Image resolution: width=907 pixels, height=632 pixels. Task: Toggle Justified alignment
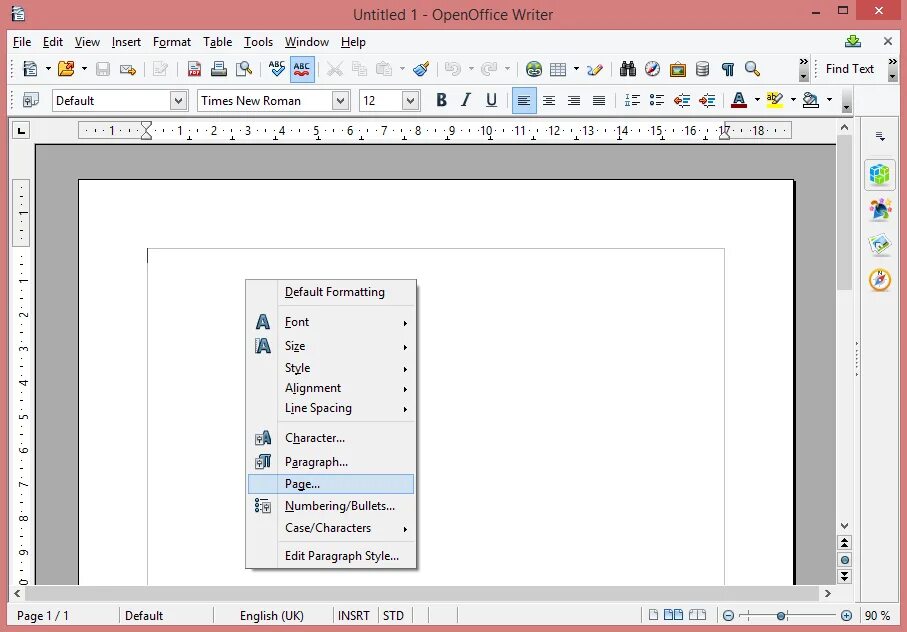(599, 101)
